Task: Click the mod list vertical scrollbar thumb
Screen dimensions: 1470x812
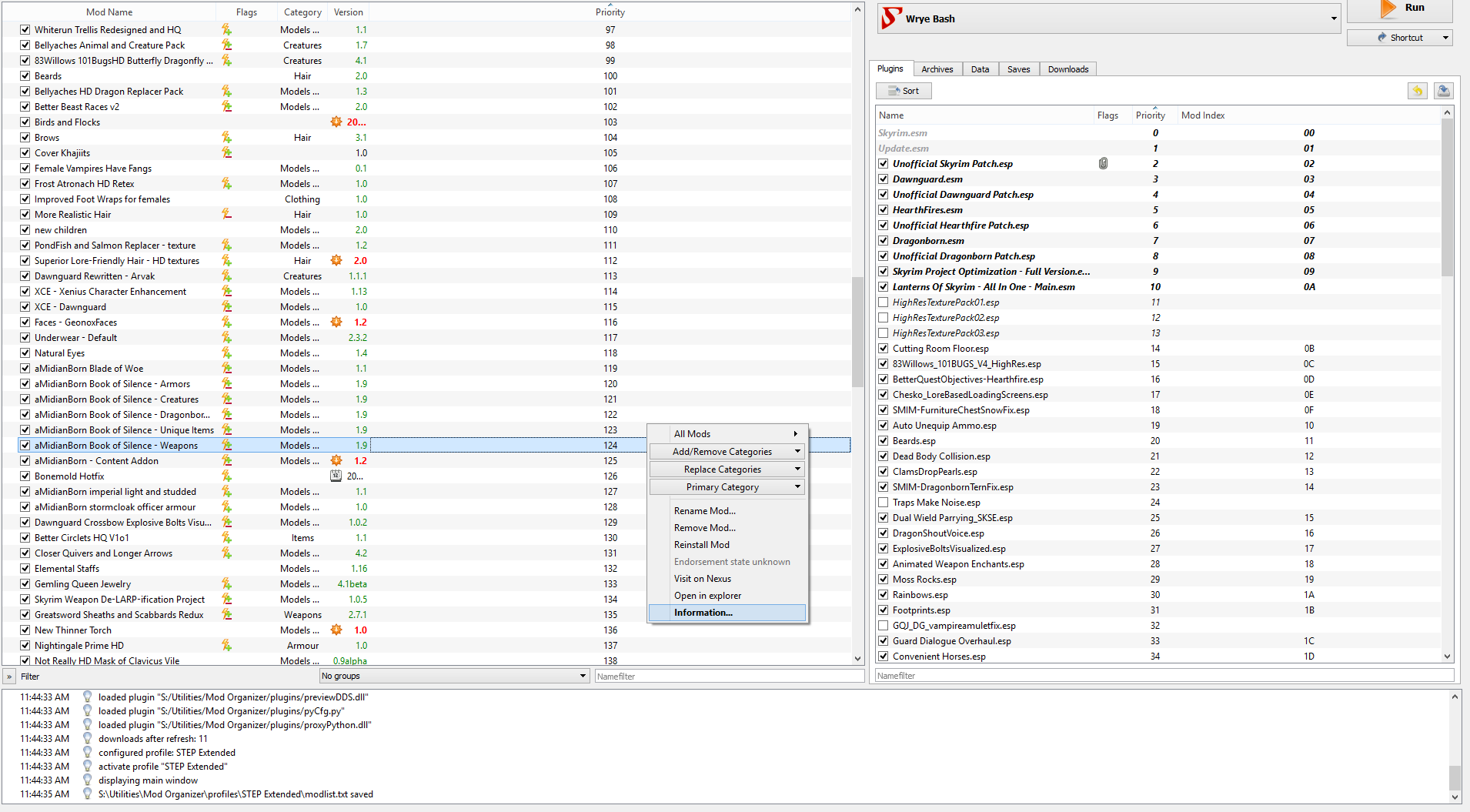Action: (857, 331)
